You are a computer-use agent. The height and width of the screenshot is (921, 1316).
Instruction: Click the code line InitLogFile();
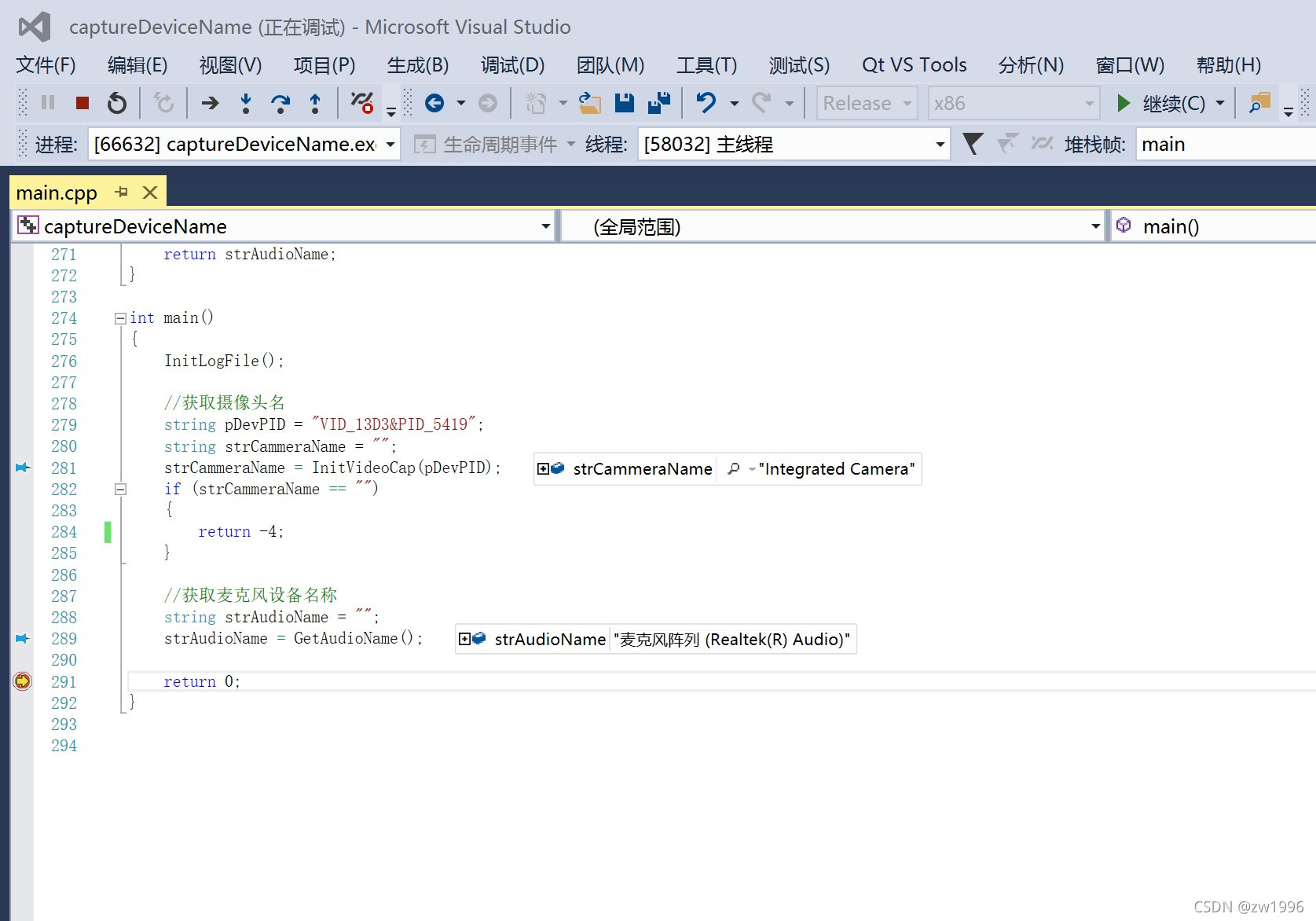tap(224, 360)
